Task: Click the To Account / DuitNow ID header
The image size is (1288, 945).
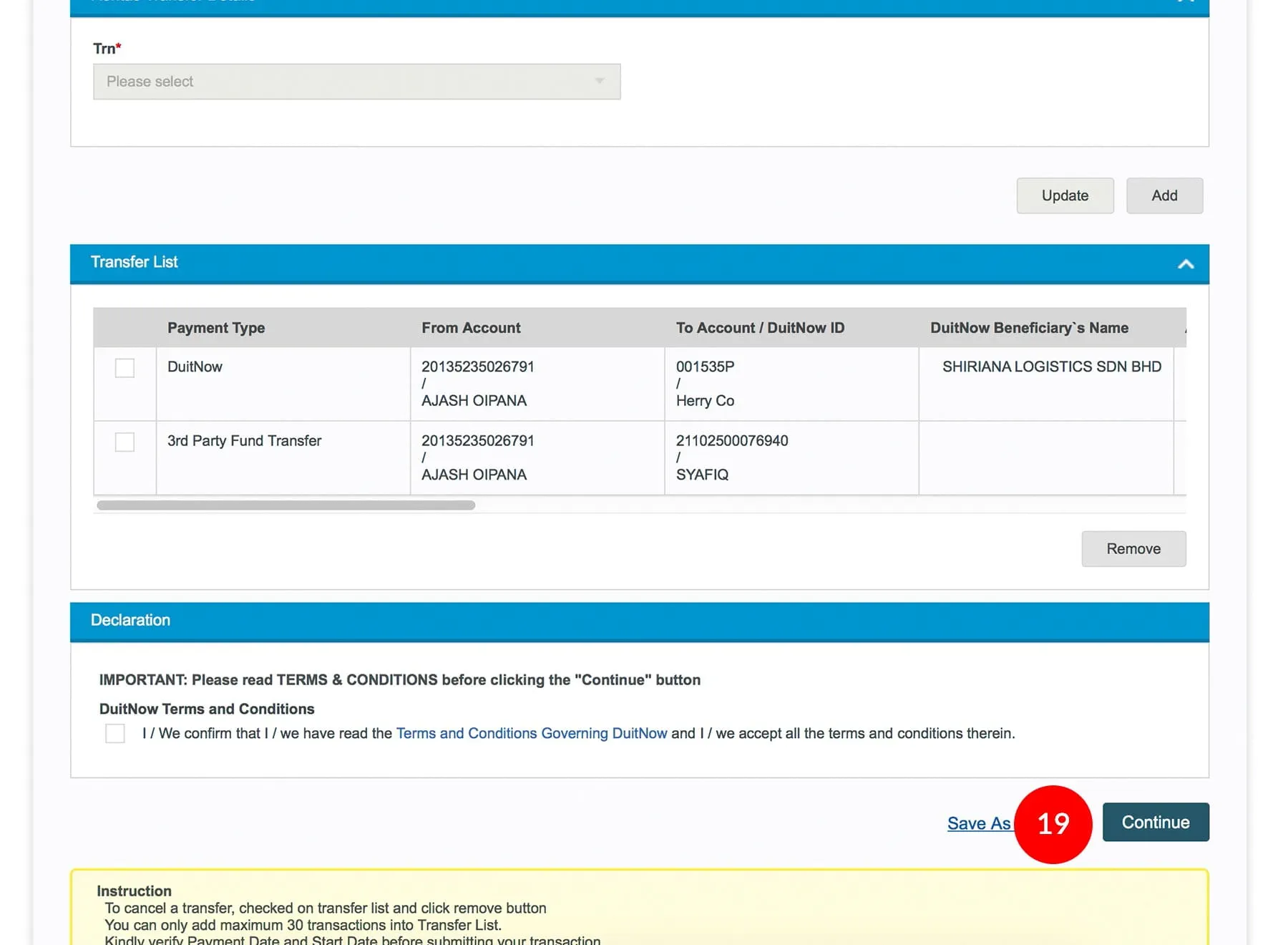Action: 760,328
